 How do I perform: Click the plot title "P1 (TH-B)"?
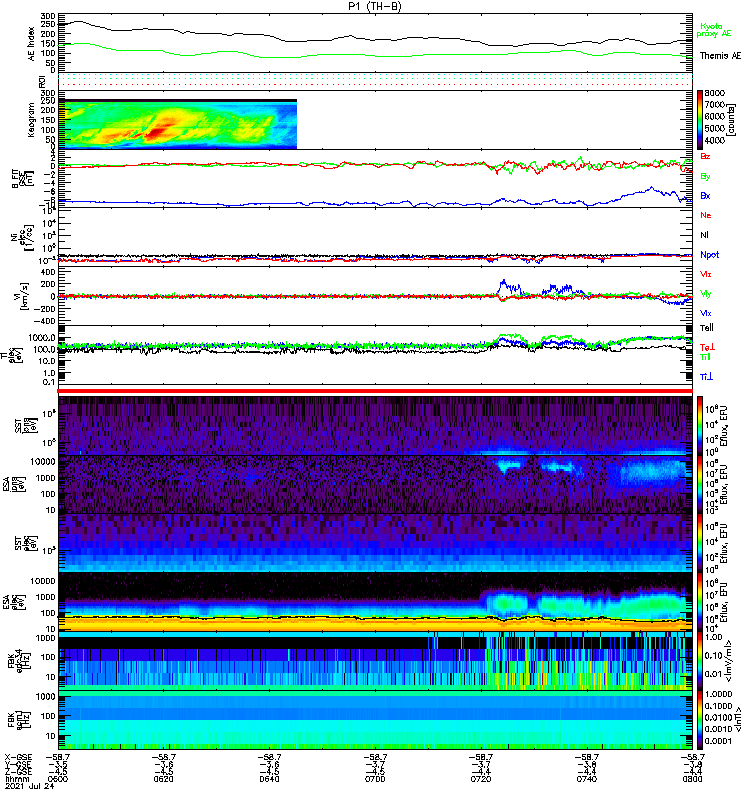(375, 6)
